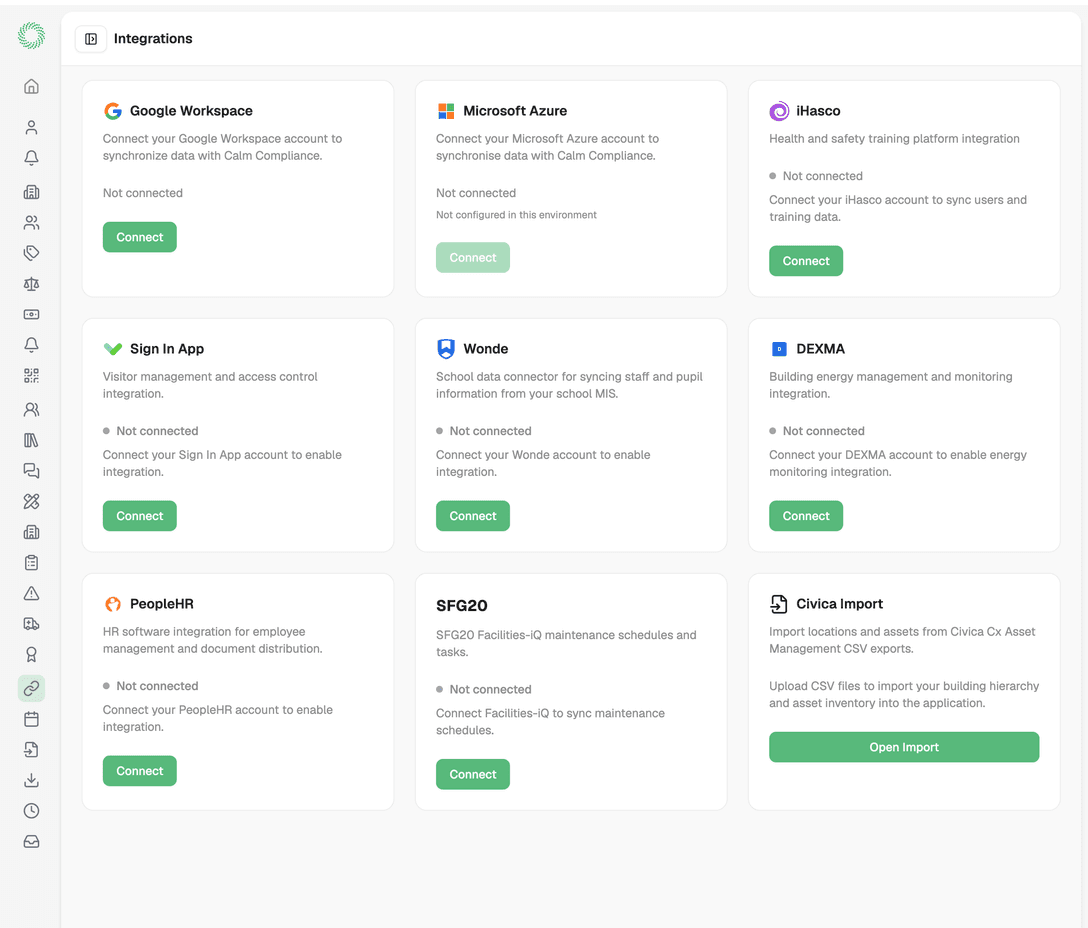
Task: Connect the Google Workspace integration
Action: (139, 237)
